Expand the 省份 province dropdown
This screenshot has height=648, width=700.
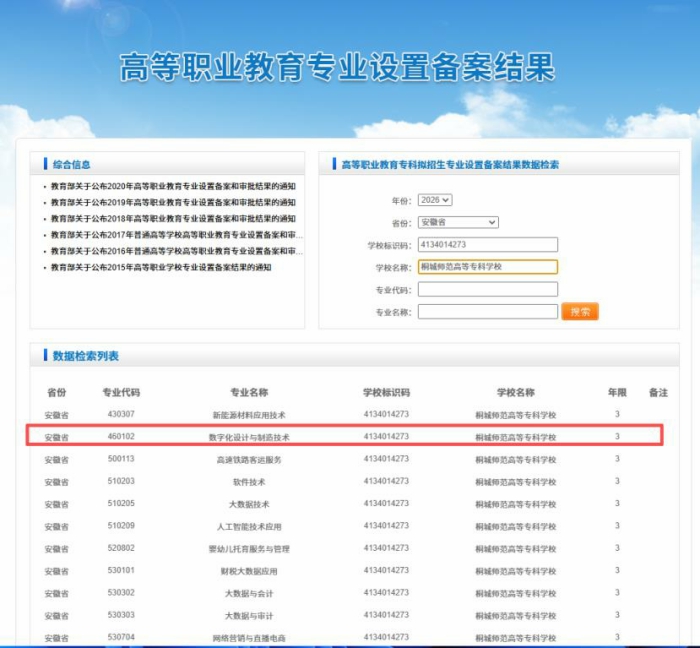pos(458,222)
